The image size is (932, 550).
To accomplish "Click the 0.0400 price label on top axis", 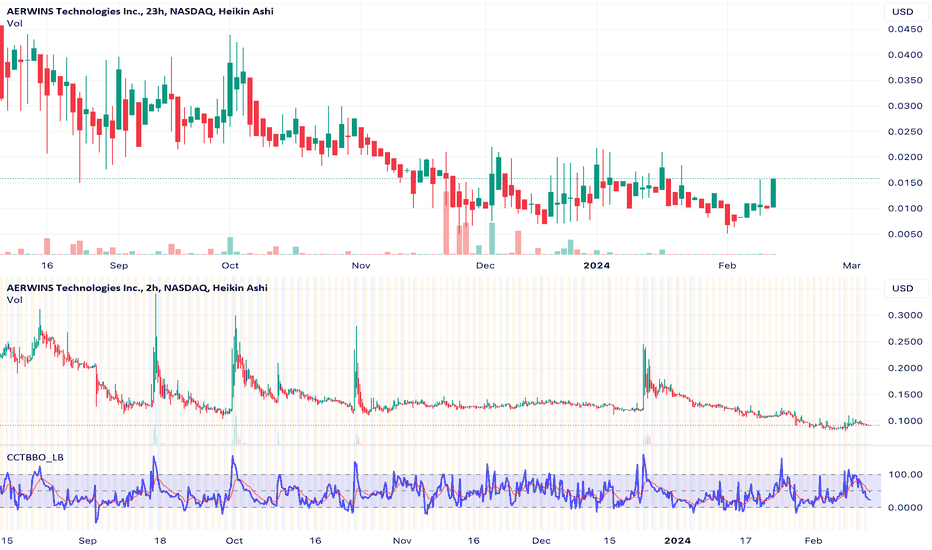I will [905, 55].
